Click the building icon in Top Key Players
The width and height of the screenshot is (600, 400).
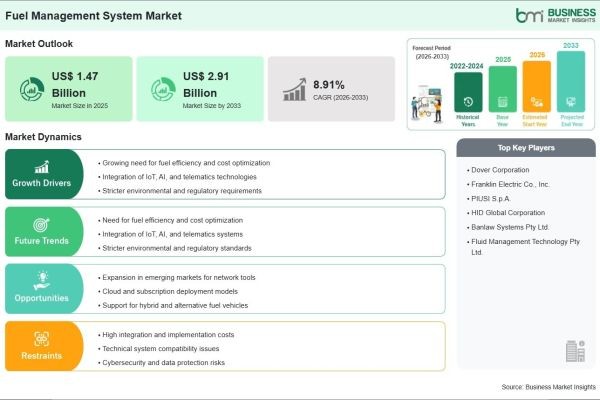click(575, 351)
